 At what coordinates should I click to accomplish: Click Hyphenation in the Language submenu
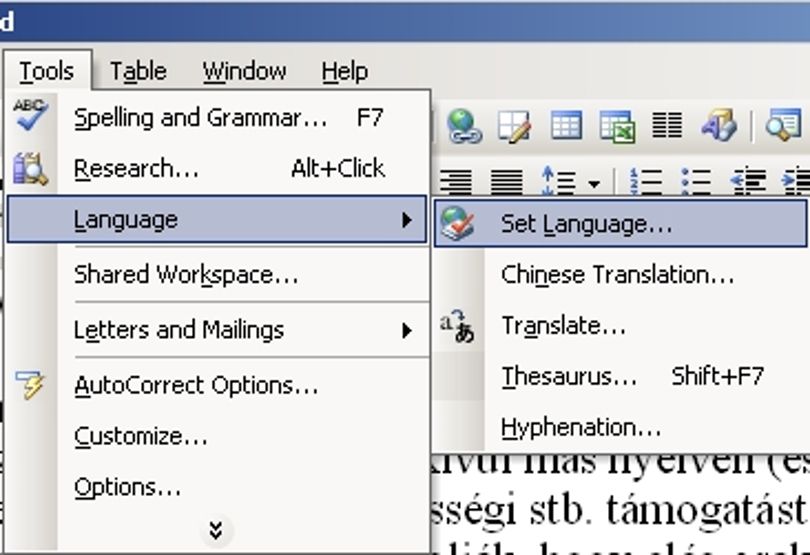[x=621, y=427]
